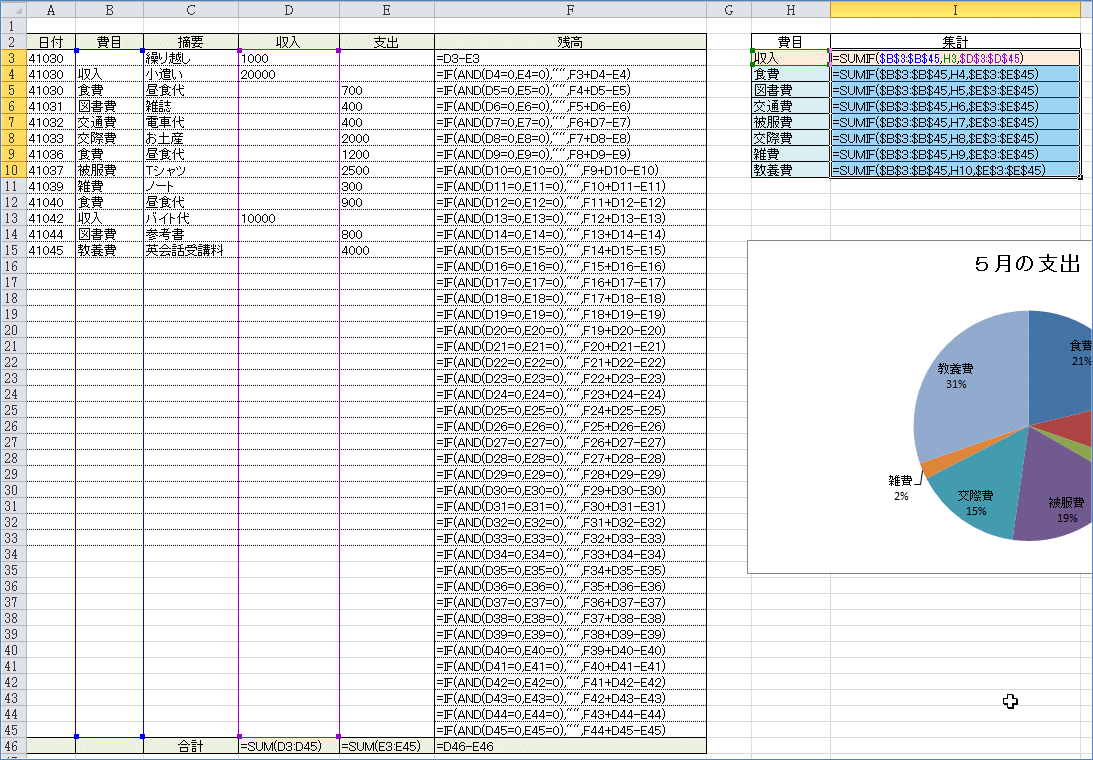Click the column H header
The width and height of the screenshot is (1093, 760).
(x=790, y=9)
